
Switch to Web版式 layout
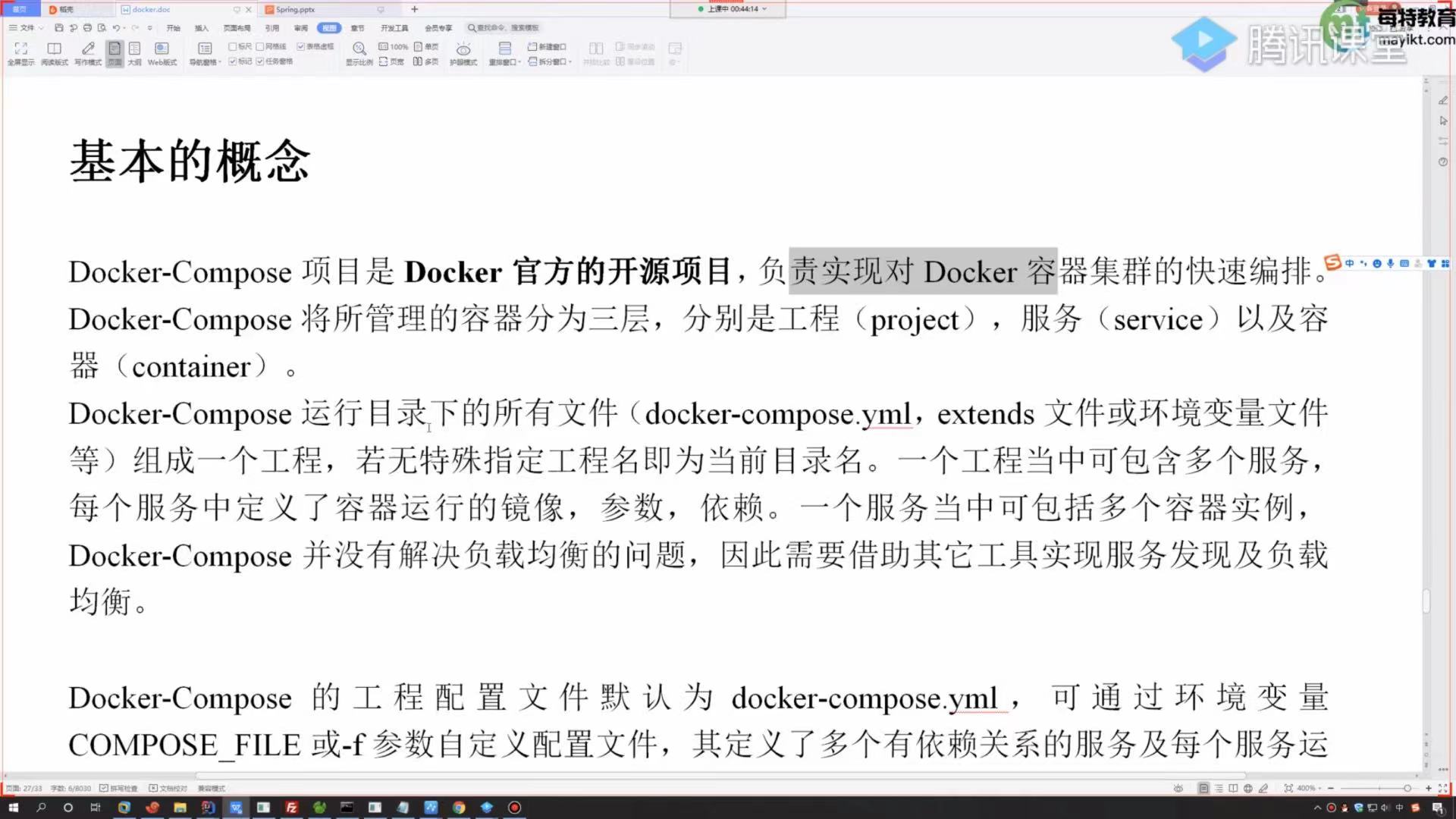click(162, 52)
